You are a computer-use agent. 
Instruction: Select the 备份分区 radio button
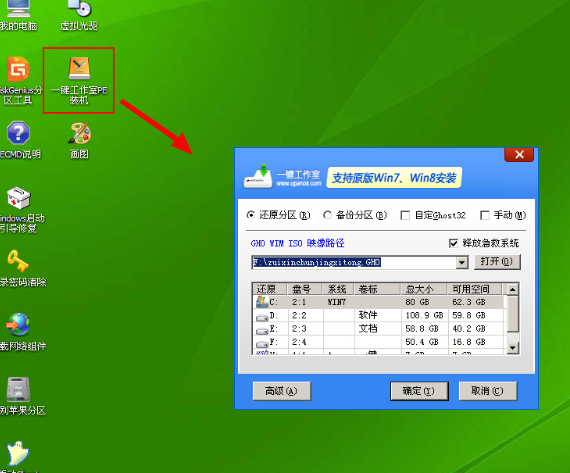click(327, 215)
